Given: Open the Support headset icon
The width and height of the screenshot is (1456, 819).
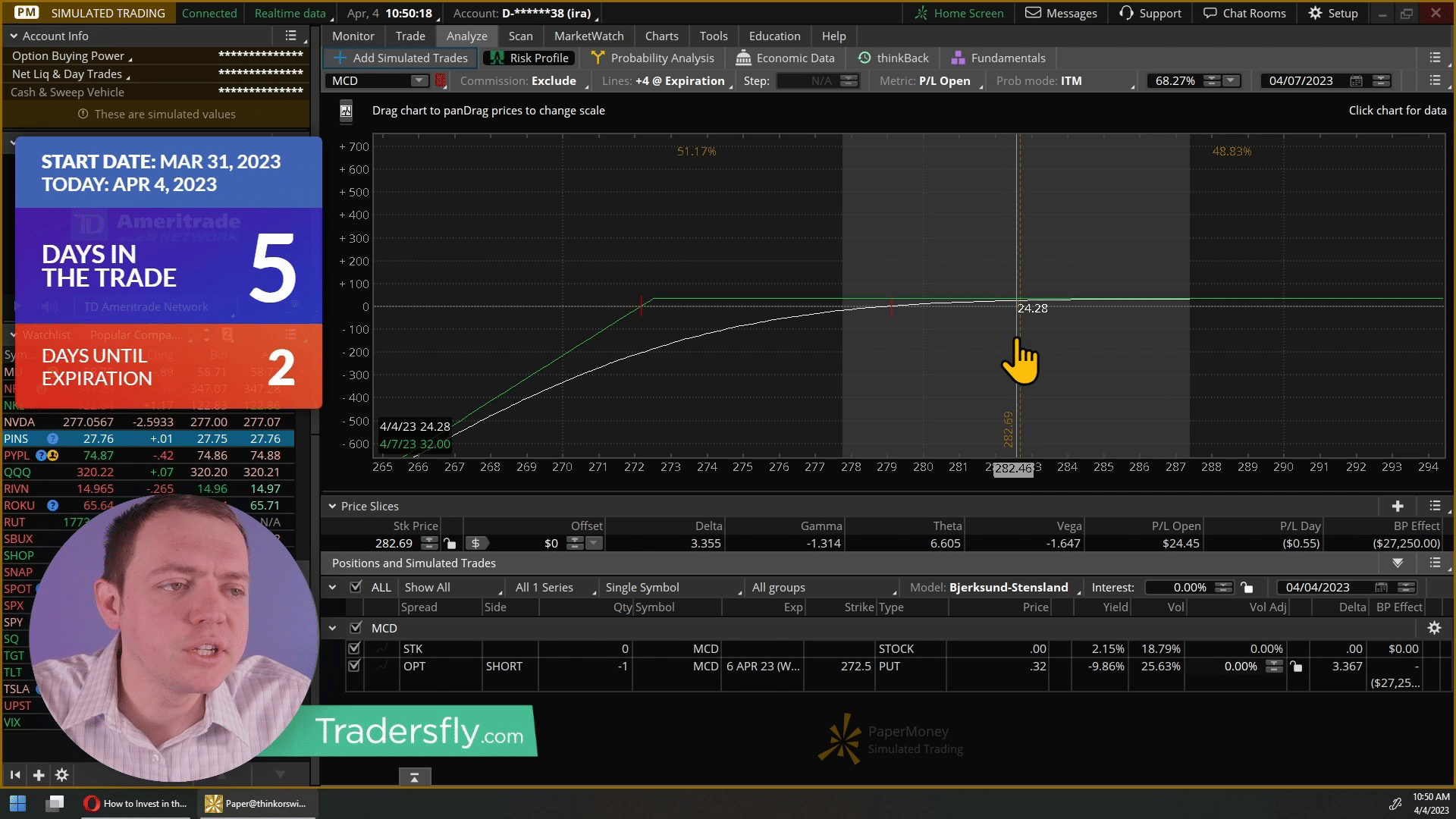Looking at the screenshot, I should [x=1126, y=13].
